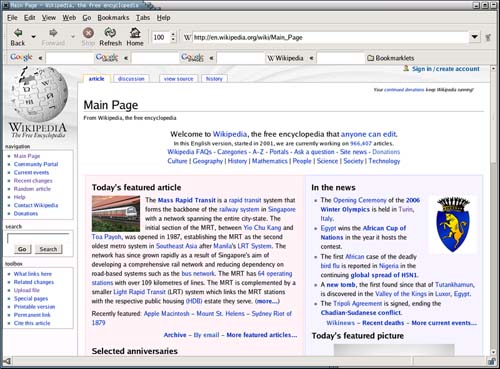Screen dimensions: 500x369
Task: Click the sidebar Search button
Action: click(x=48, y=249)
